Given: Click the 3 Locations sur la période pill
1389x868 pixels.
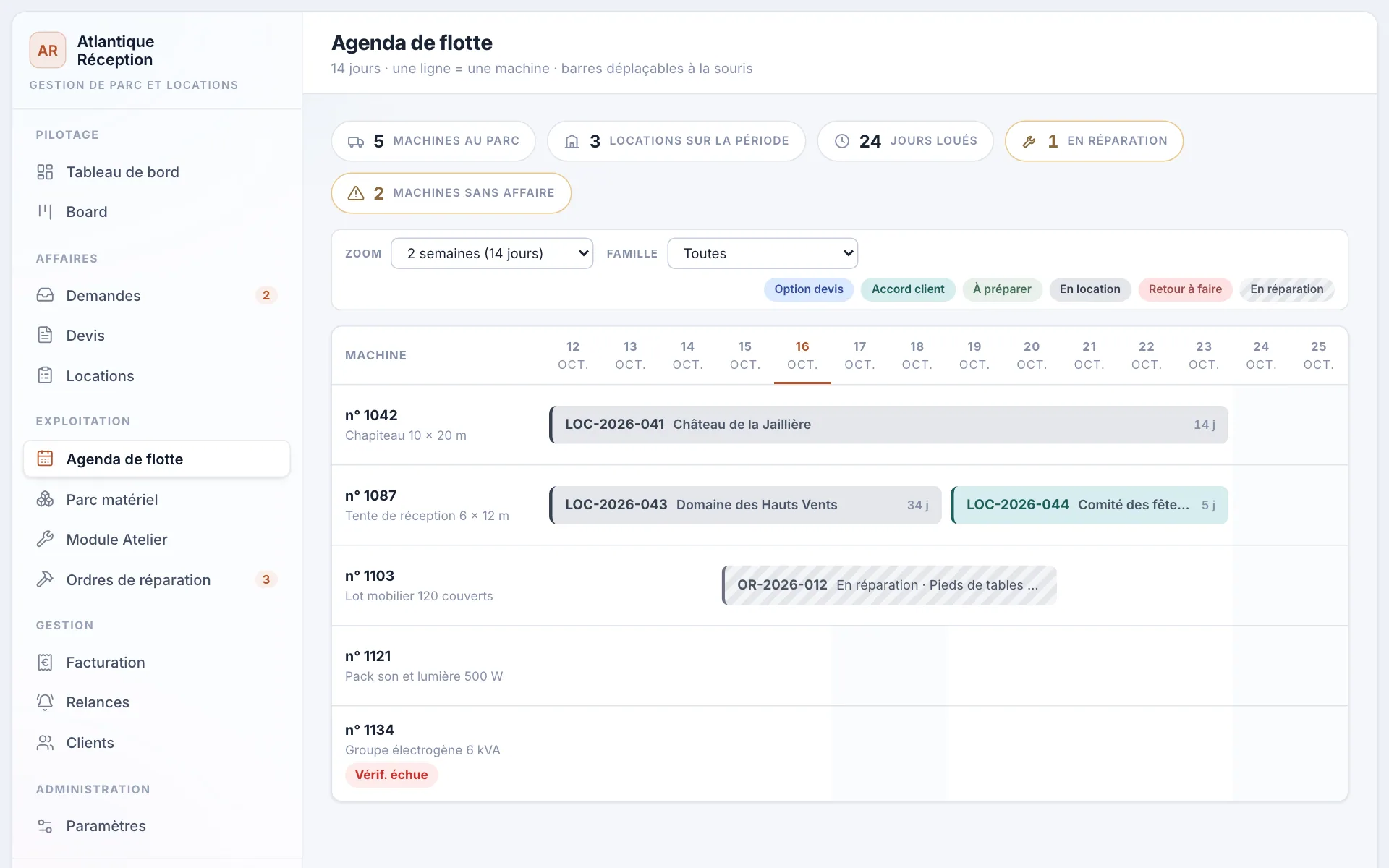Looking at the screenshot, I should (x=676, y=141).
